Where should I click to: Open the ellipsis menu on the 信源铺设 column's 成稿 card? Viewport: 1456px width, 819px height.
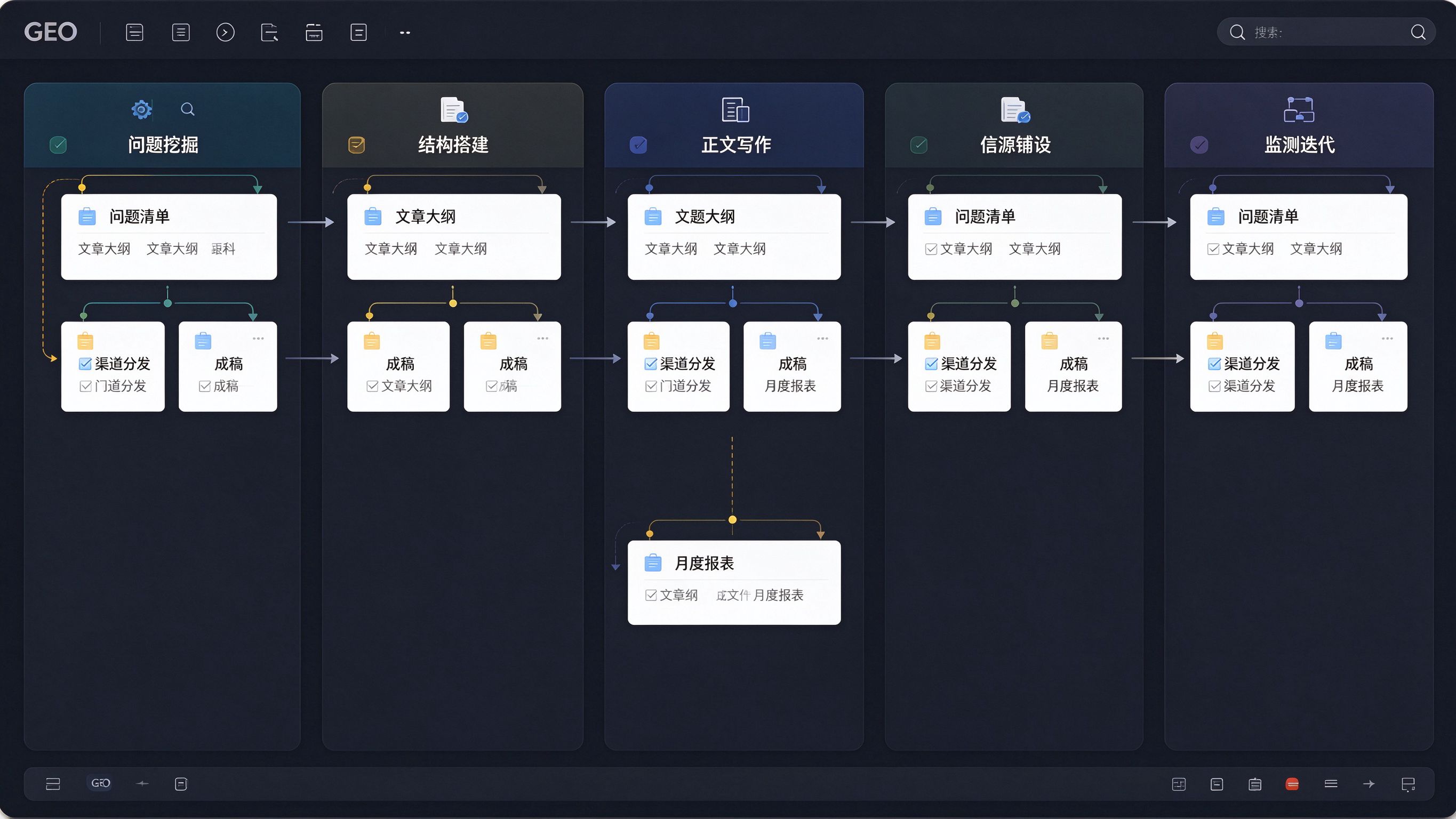coord(1103,339)
